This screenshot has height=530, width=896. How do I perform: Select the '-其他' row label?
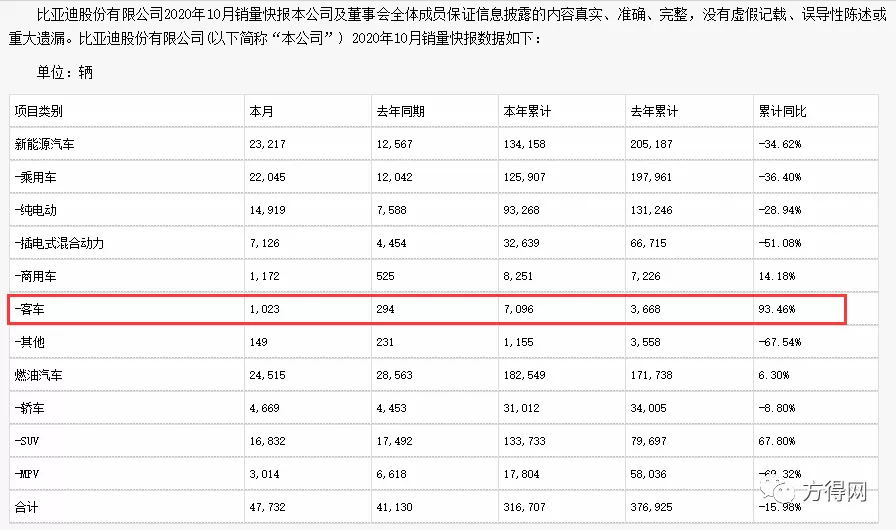coord(30,342)
